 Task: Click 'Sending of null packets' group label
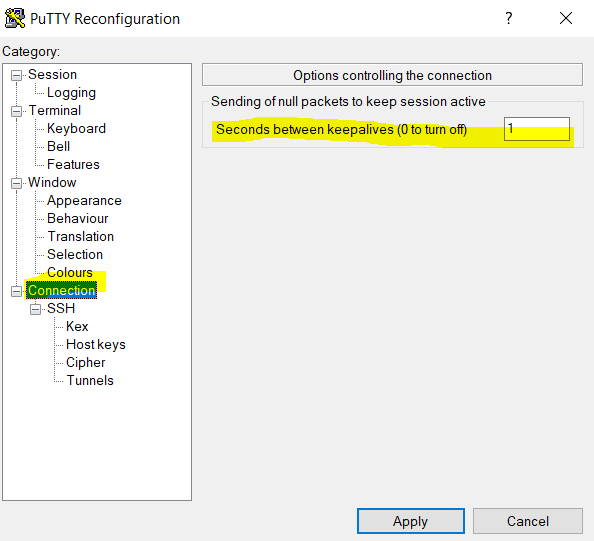click(348, 102)
